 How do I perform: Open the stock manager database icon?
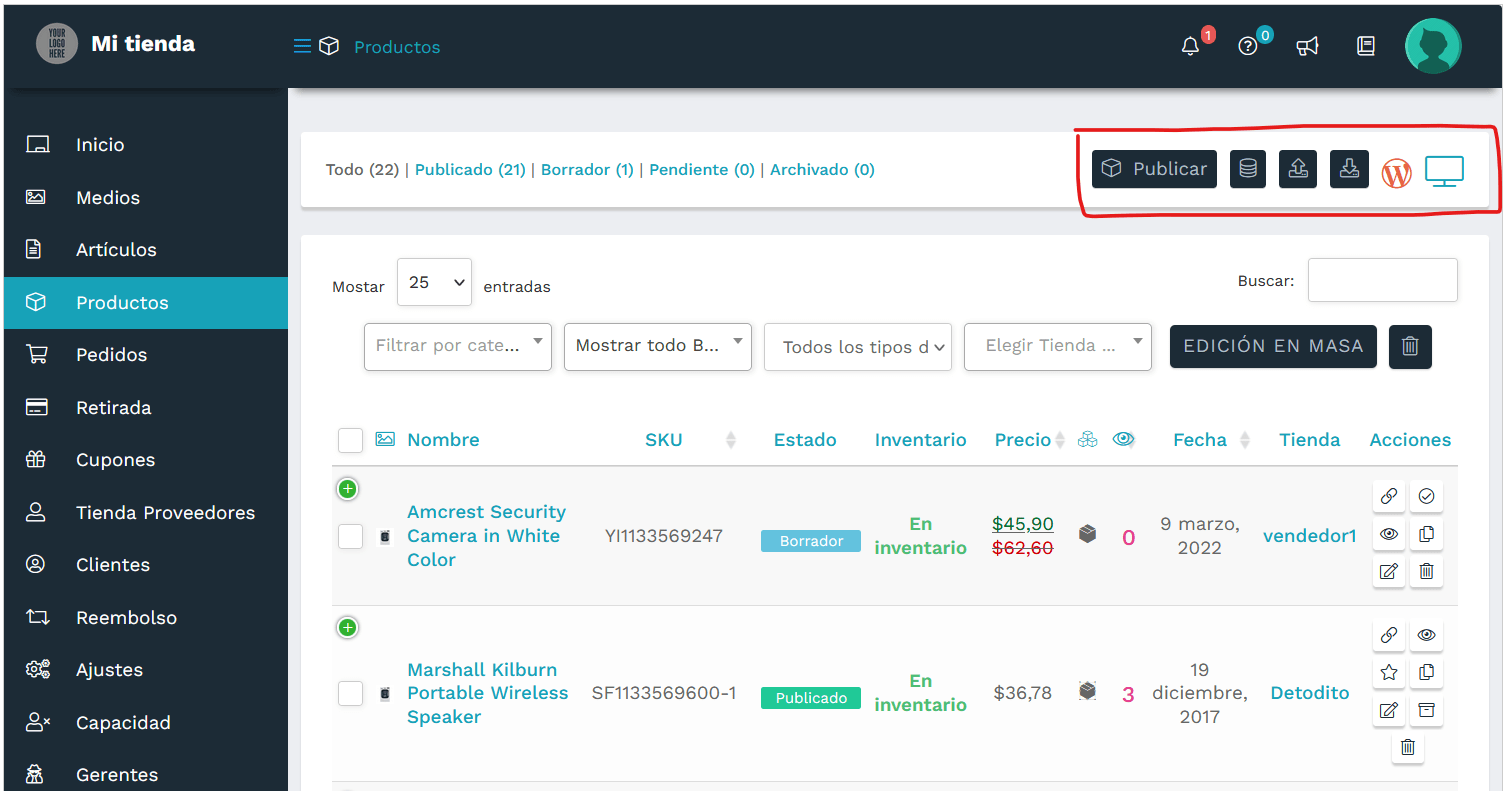tap(1247, 169)
